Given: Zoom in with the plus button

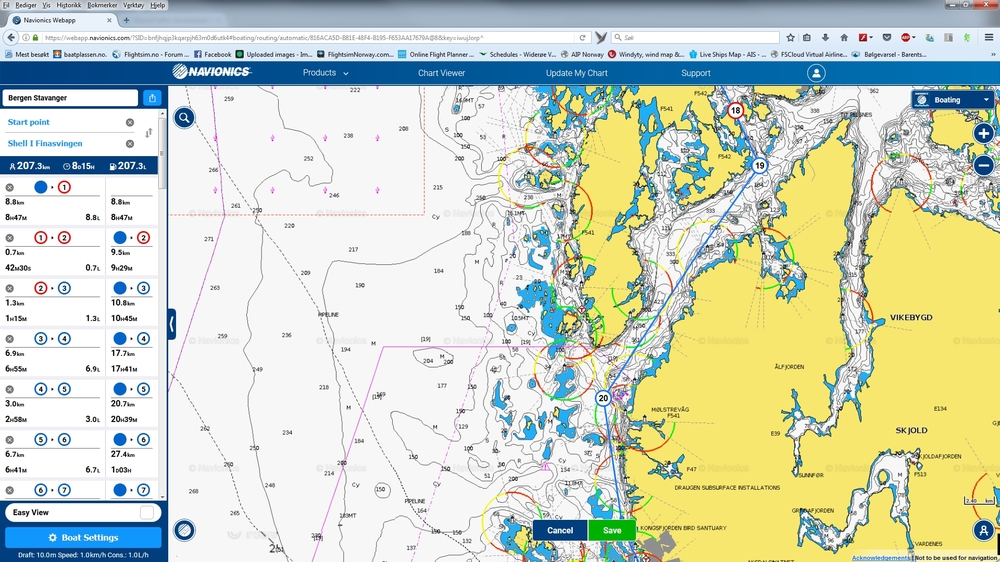Looking at the screenshot, I should pos(983,133).
